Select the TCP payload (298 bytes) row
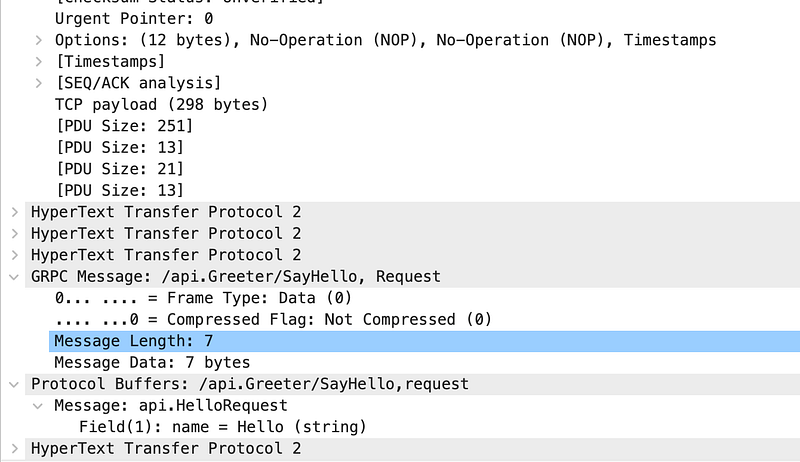 pyautogui.click(x=161, y=105)
